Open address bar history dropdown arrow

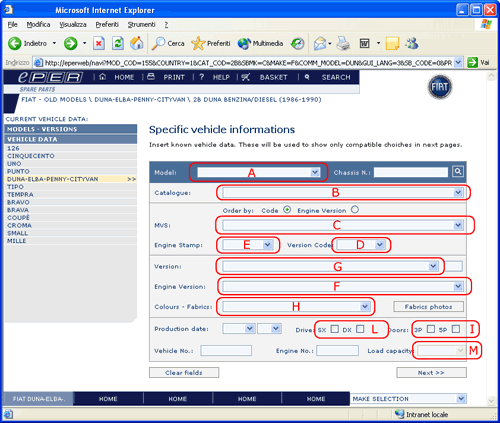(x=458, y=62)
